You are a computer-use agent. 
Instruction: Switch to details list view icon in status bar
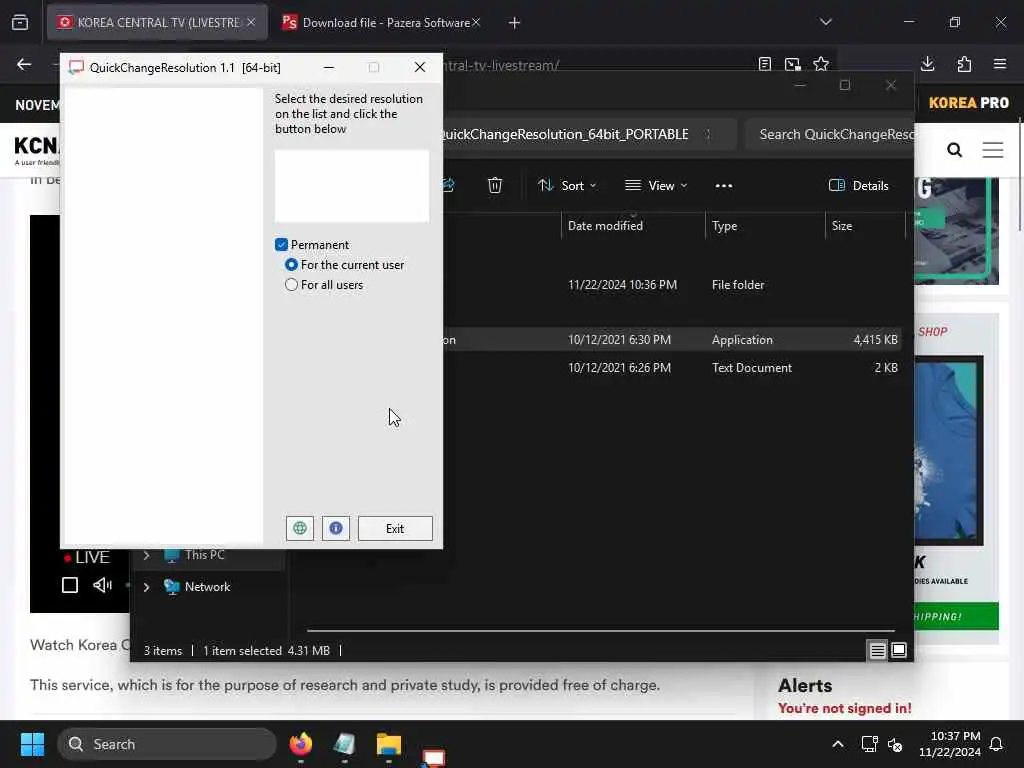click(877, 650)
